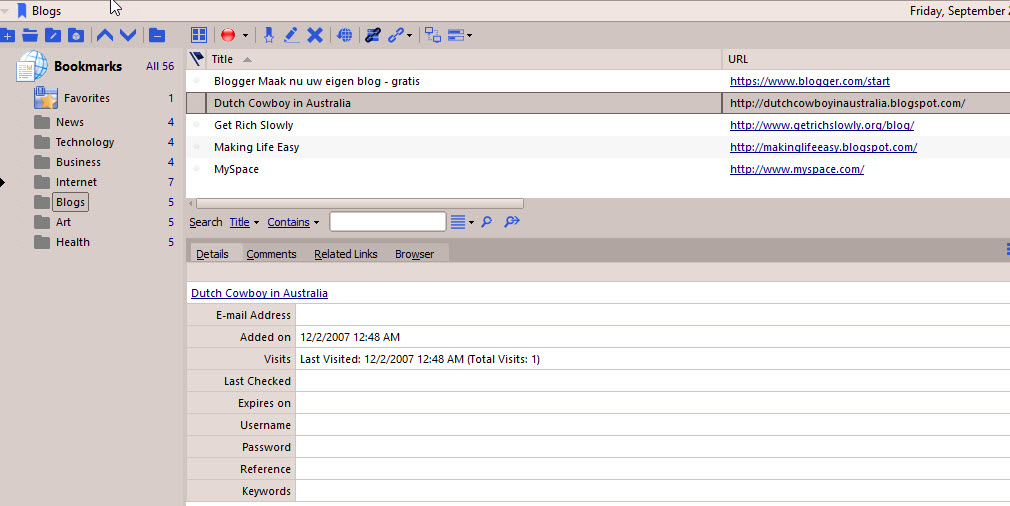The height and width of the screenshot is (506, 1010).
Task: Select the Internet folder
Action: tap(76, 182)
